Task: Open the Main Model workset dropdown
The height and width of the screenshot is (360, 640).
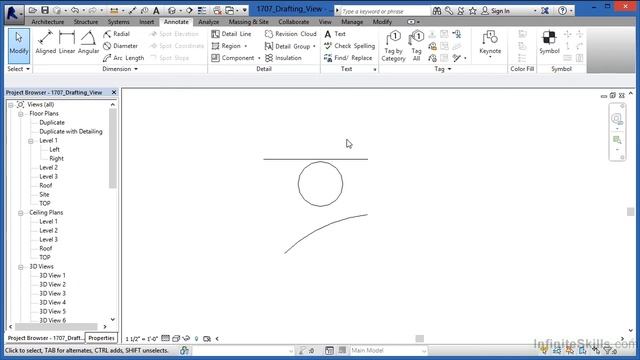Action: tap(388, 351)
